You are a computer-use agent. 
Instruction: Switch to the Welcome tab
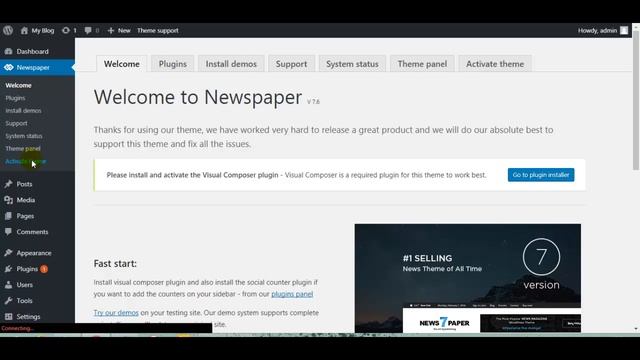(122, 64)
